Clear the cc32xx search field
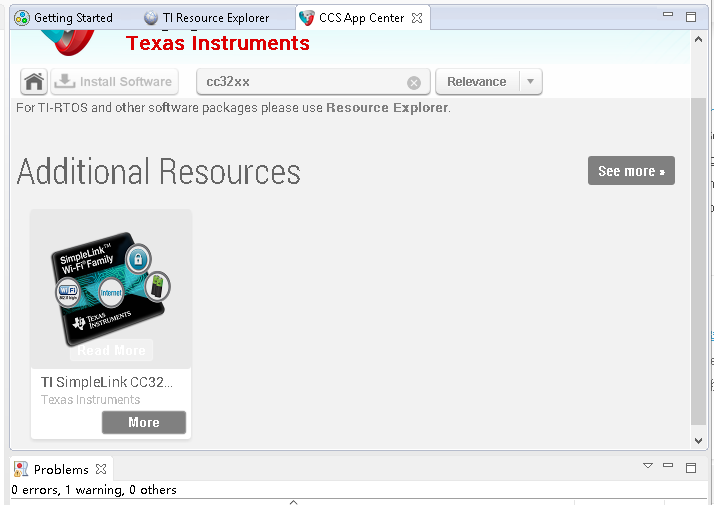 (413, 83)
